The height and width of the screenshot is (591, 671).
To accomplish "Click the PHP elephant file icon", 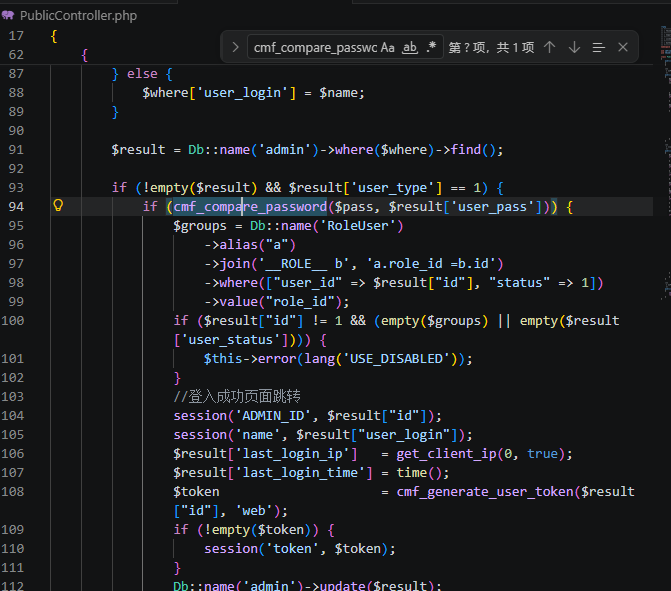I will 8,16.
